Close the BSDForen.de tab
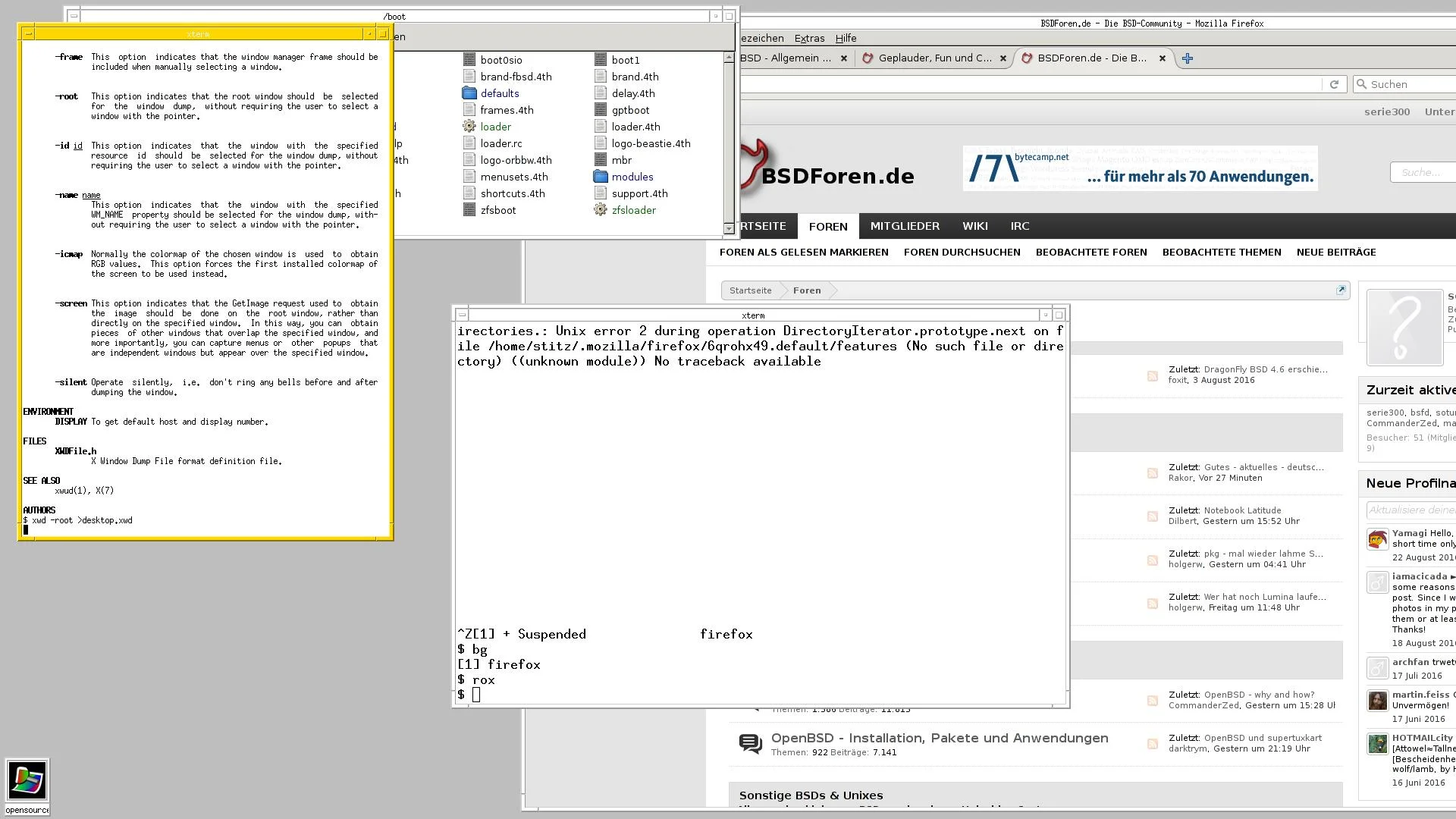1456x819 pixels. pyautogui.click(x=1162, y=58)
